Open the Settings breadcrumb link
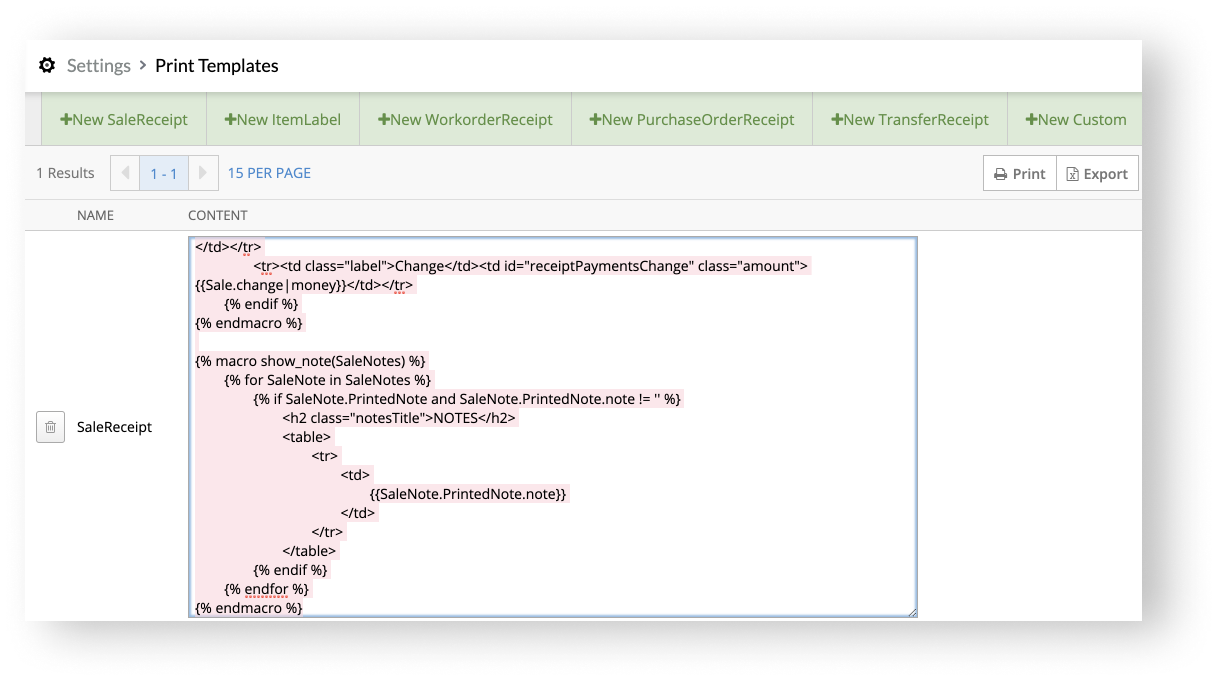 pos(99,66)
